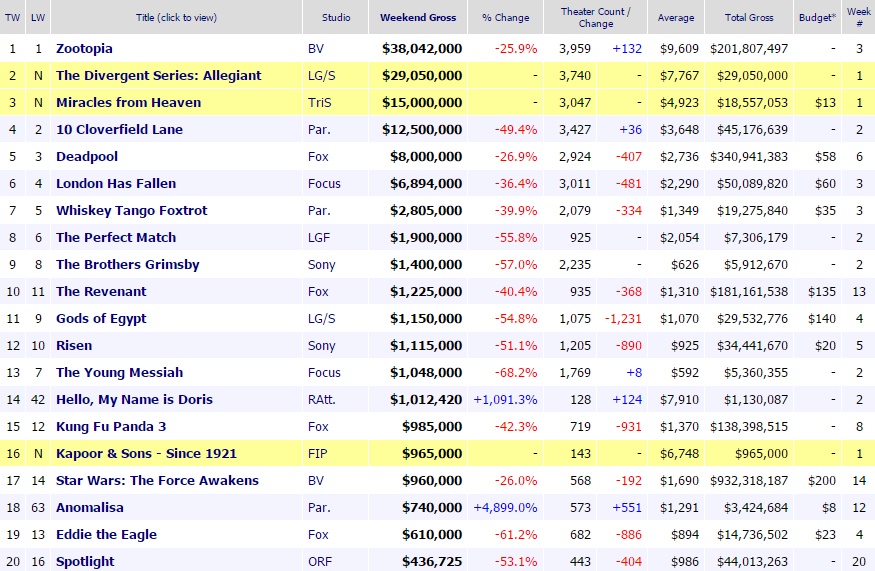
Task: Click the -68.2% change value
Action: click(x=516, y=373)
